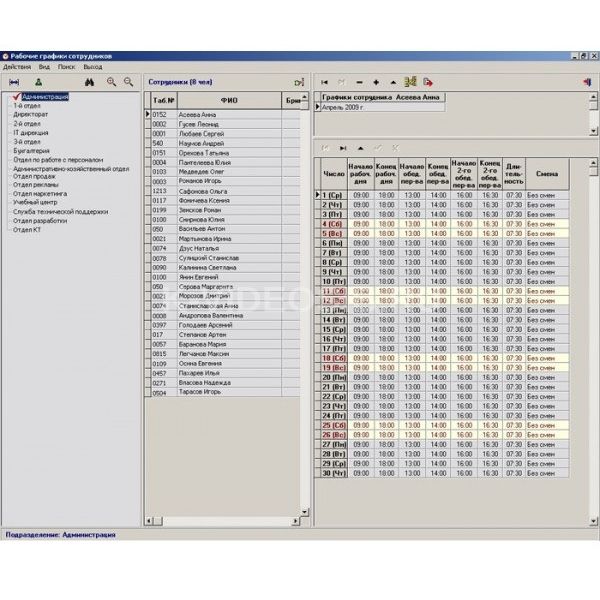600x600 pixels.
Task: Click the plus icon to add schedule
Action: [376, 81]
